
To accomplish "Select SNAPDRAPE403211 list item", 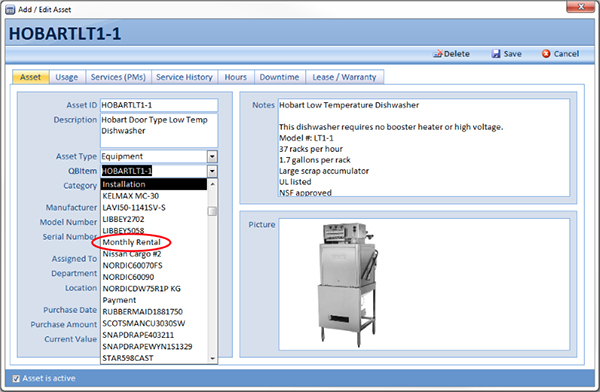I will 154,335.
